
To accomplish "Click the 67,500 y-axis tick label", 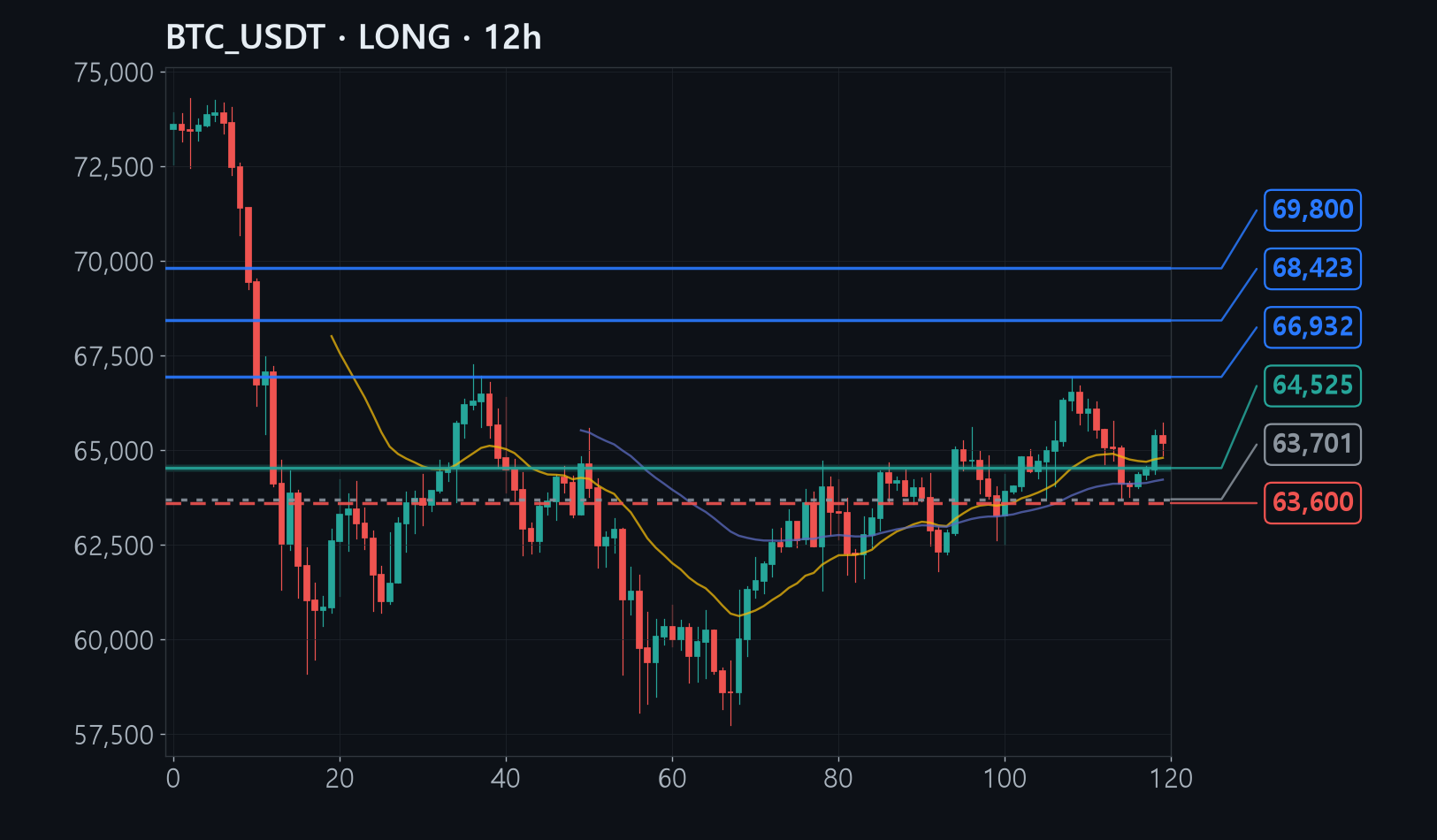I will click(114, 356).
